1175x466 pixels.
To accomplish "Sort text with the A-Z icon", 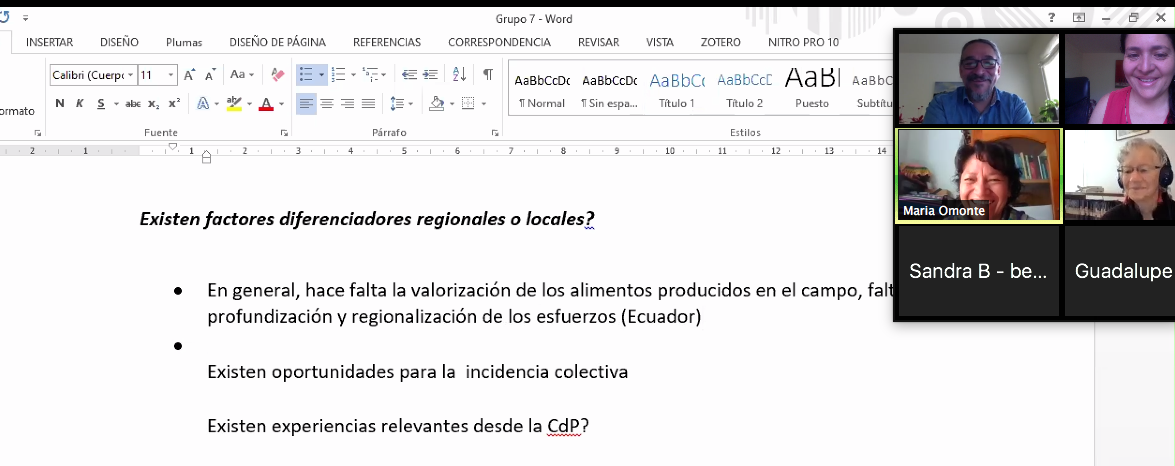I will [x=460, y=75].
